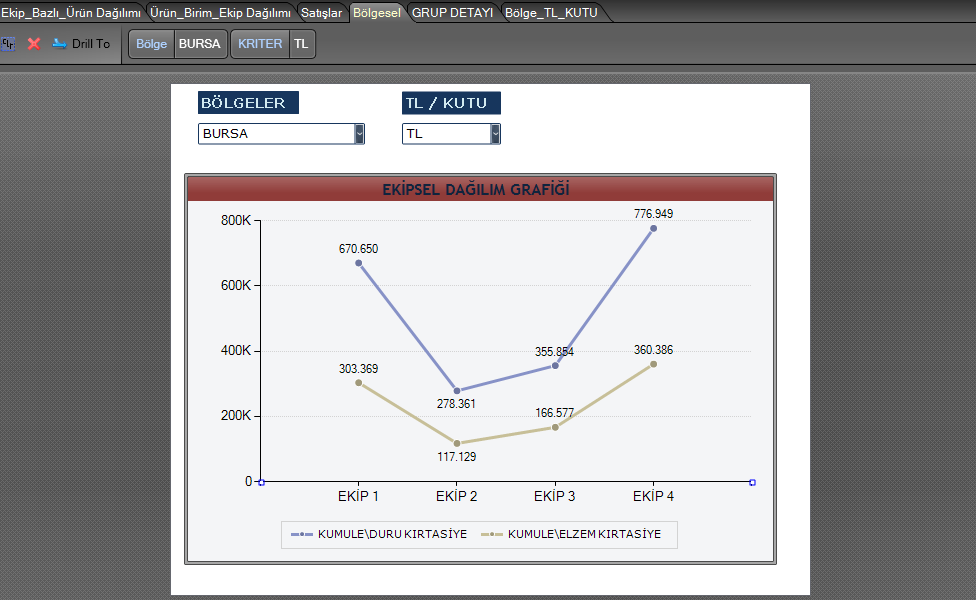
Task: Click the red X clear selections icon
Action: click(x=34, y=44)
